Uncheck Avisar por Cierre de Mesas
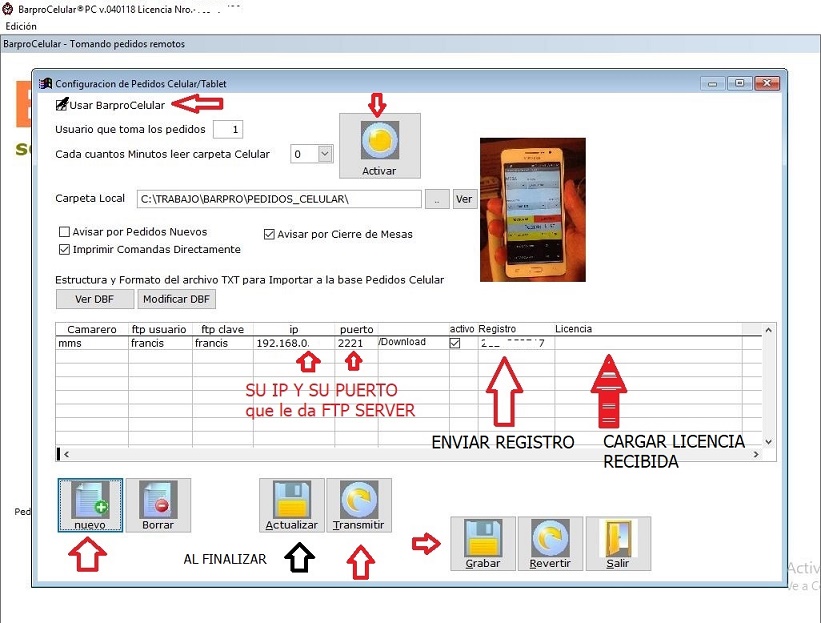 [x=269, y=235]
